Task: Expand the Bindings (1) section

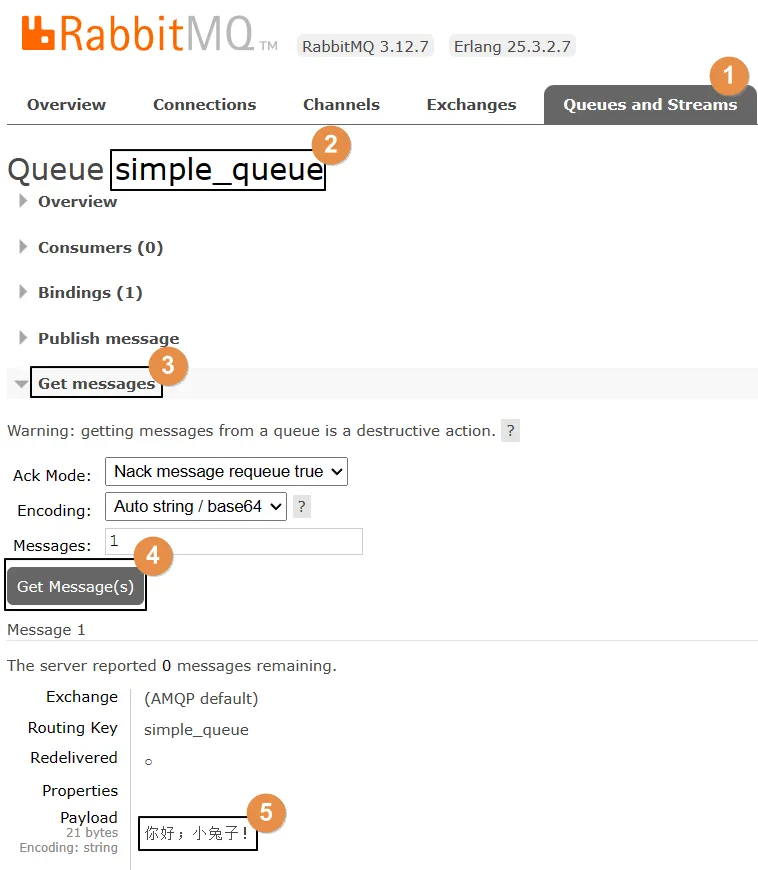Action: [90, 293]
